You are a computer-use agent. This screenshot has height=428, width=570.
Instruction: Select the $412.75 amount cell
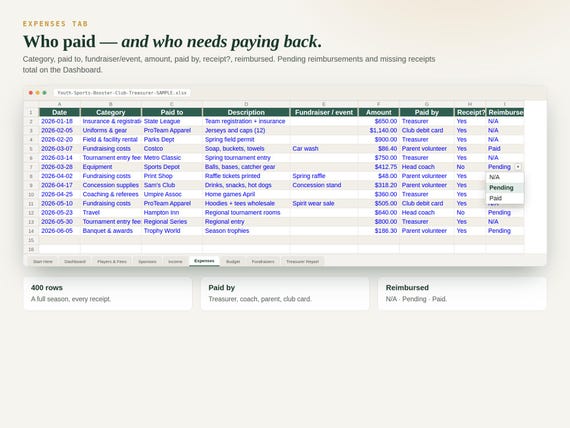click(378, 167)
